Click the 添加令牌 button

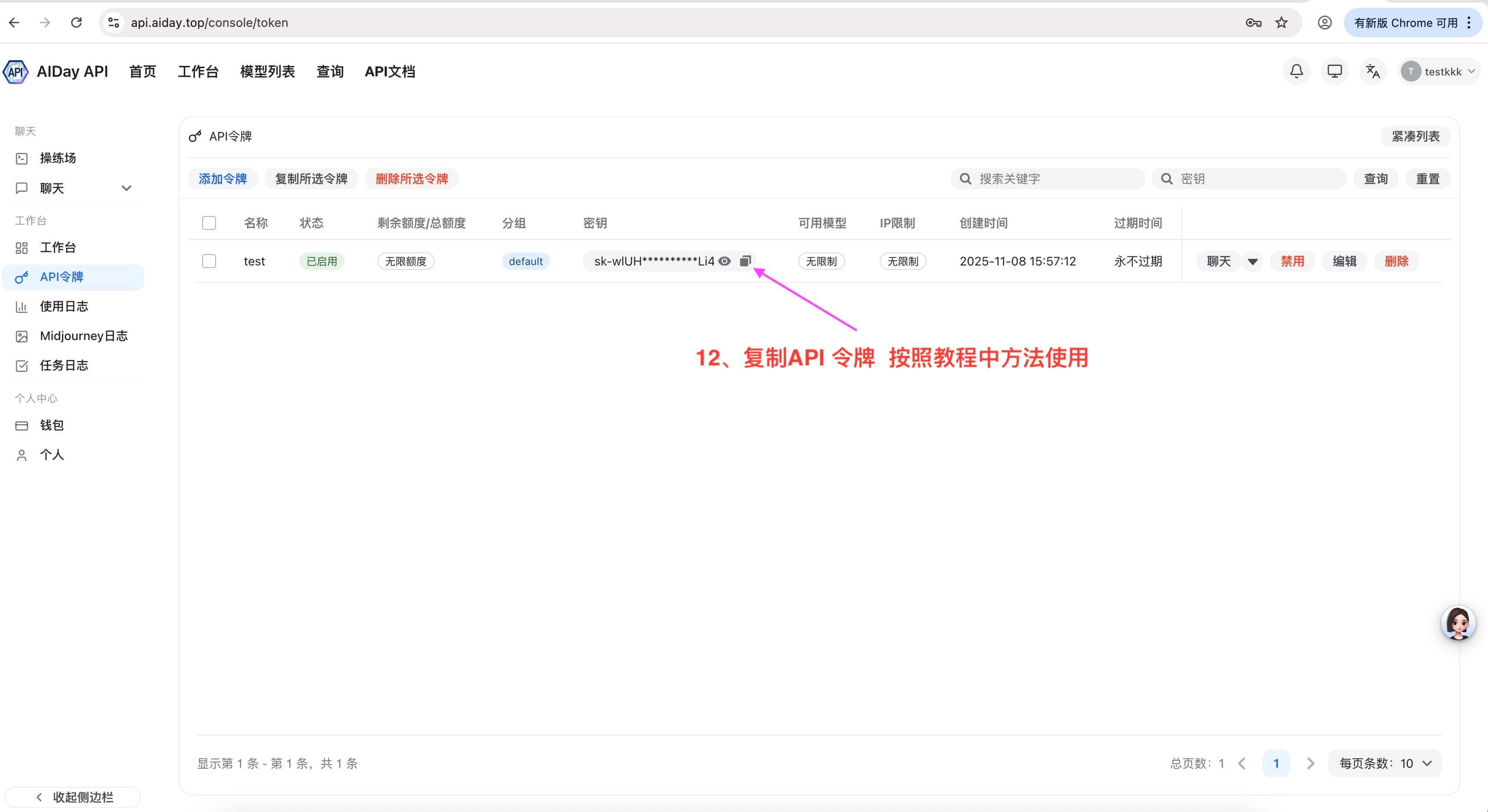pyautogui.click(x=223, y=179)
